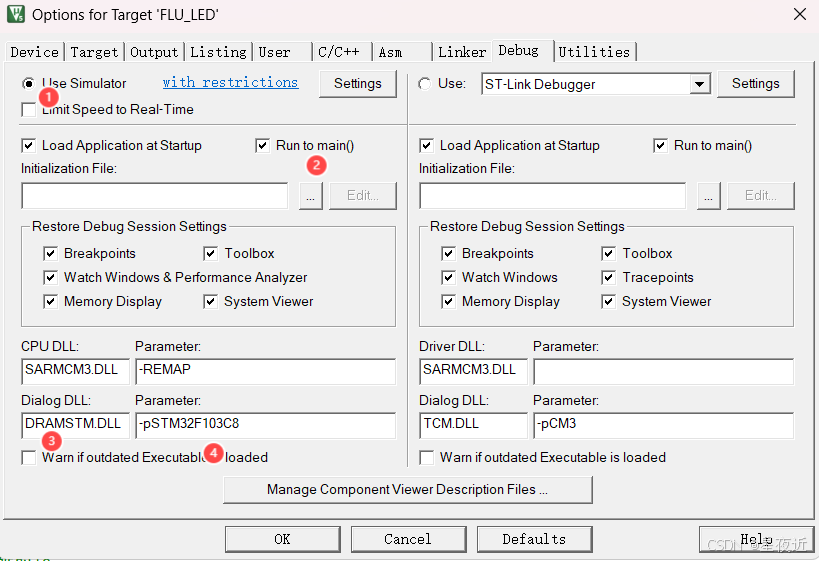The width and height of the screenshot is (819, 561).
Task: Toggle debugger Watch Windows checkbox
Action: point(449,277)
